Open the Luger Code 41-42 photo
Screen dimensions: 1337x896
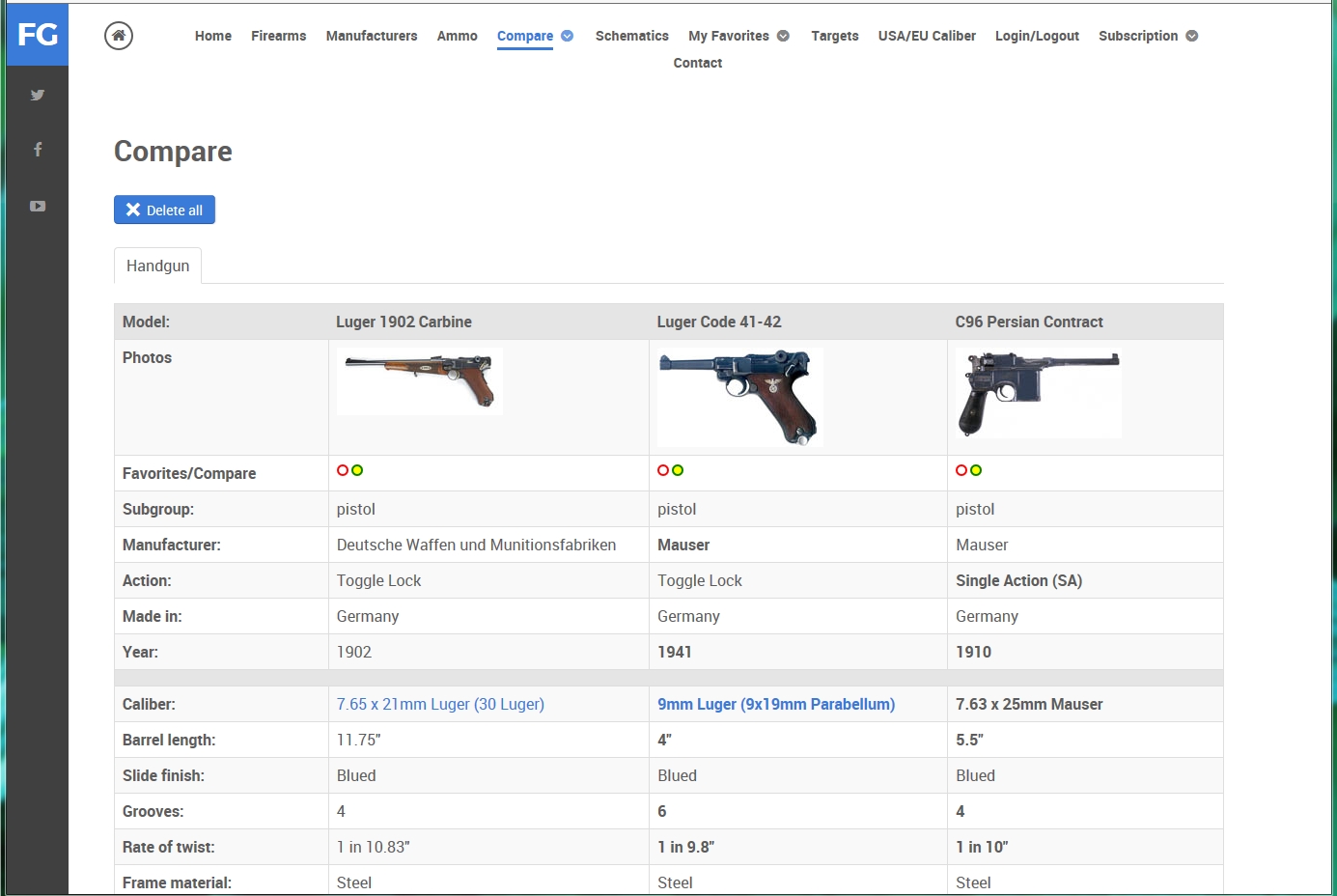pos(739,397)
